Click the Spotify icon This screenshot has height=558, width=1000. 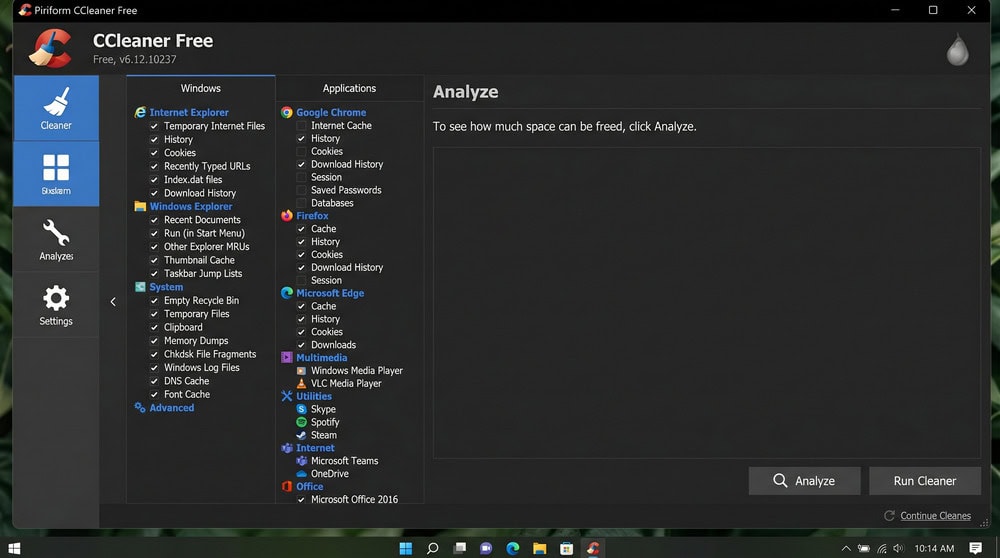click(302, 422)
